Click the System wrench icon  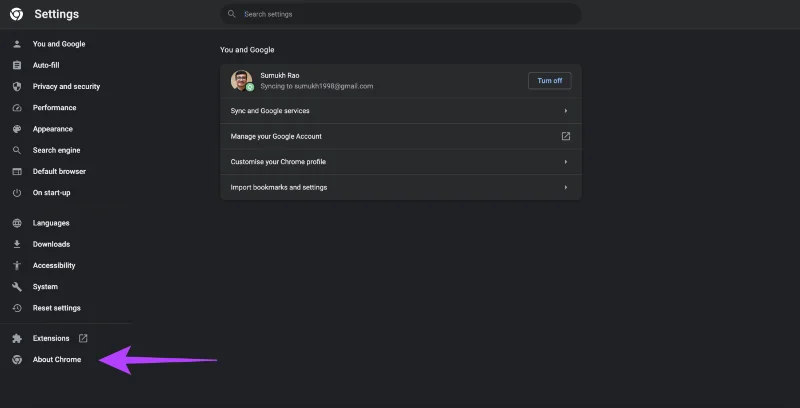(x=17, y=287)
